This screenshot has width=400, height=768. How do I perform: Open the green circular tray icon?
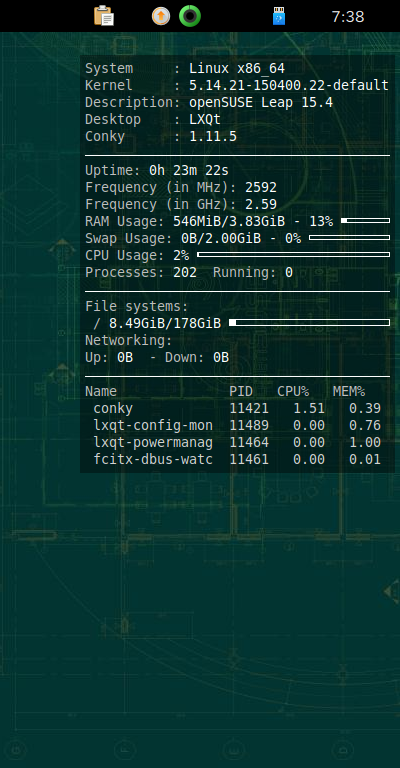(x=190, y=16)
